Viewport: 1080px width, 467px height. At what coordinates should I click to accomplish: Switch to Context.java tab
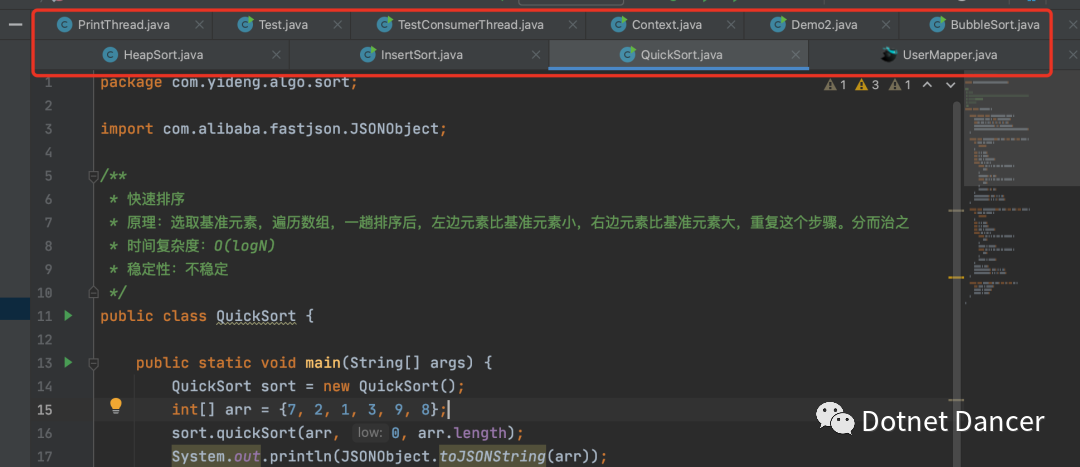click(x=667, y=25)
